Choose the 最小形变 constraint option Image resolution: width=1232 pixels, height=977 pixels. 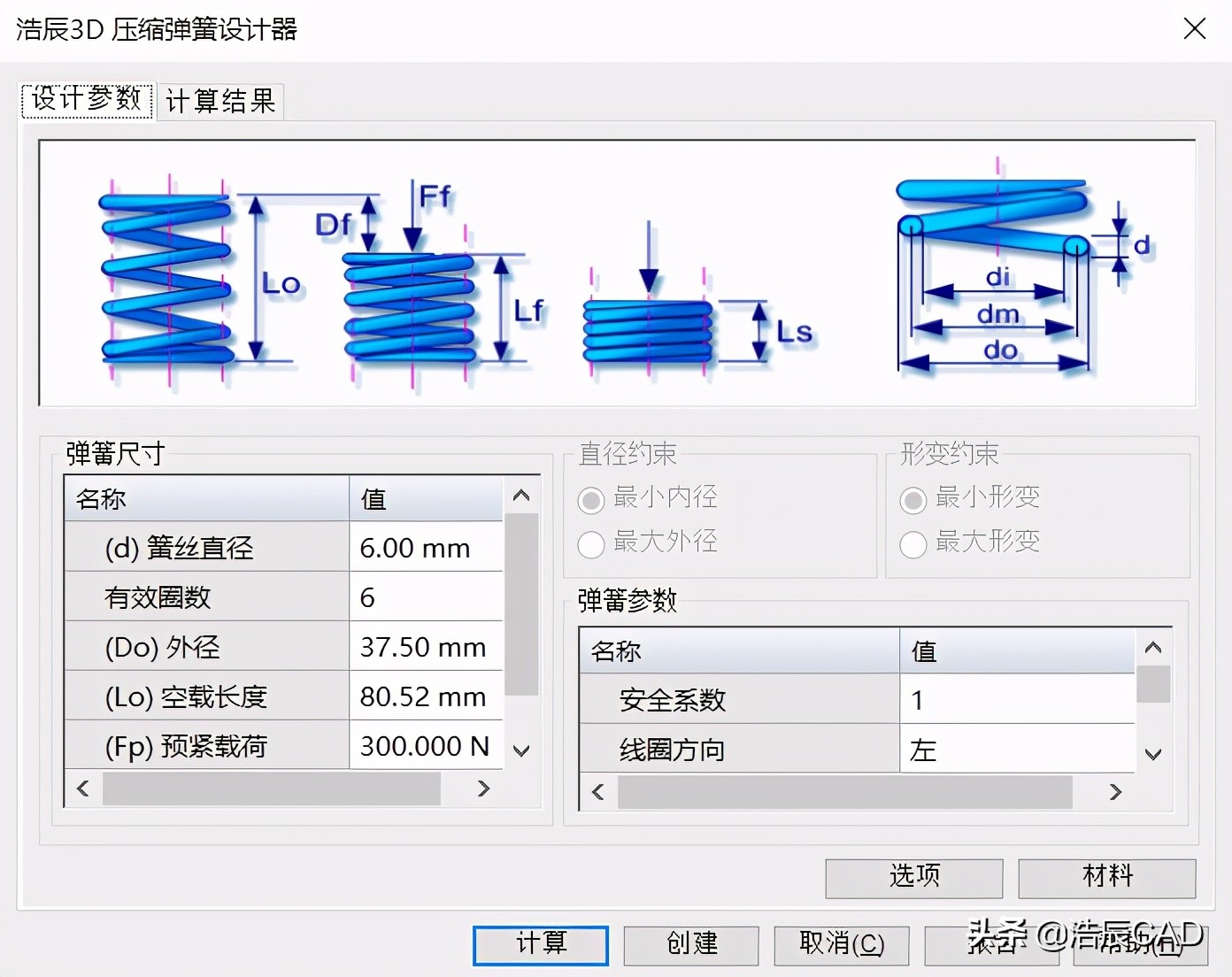912,499
